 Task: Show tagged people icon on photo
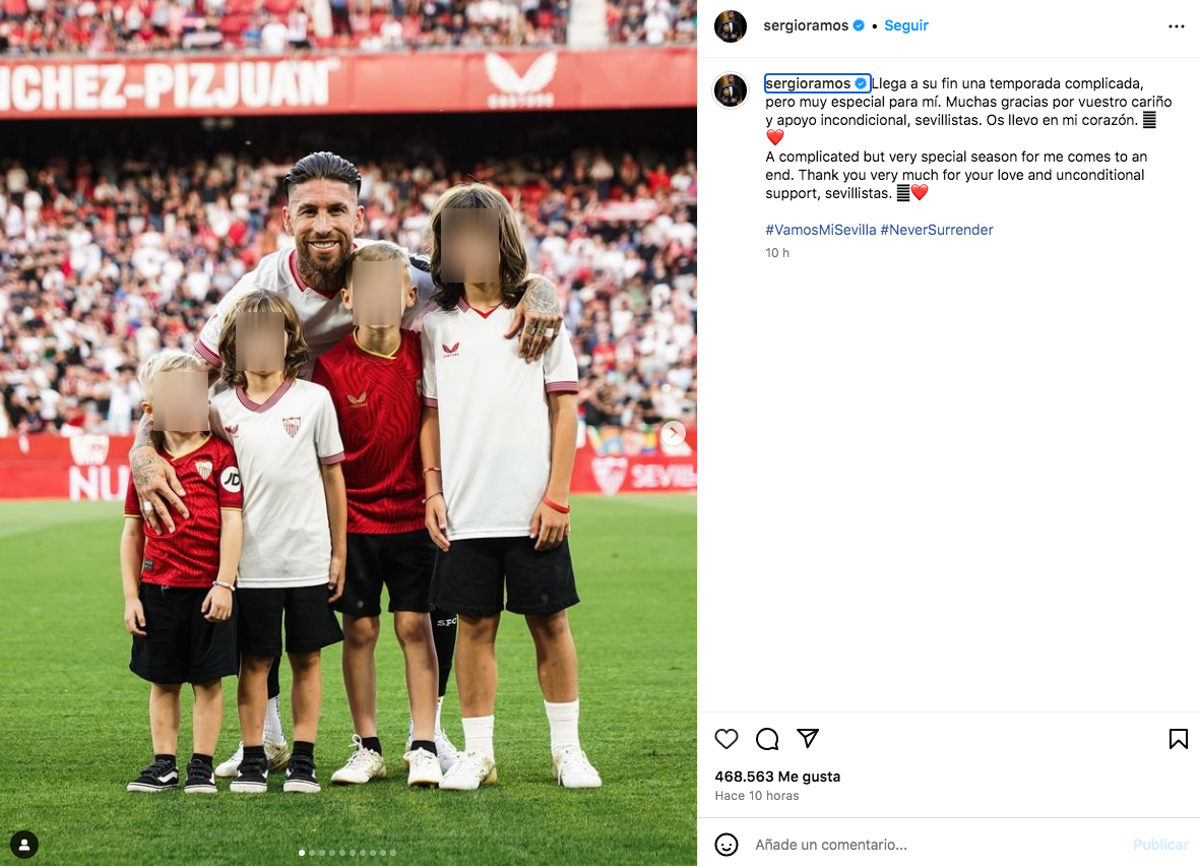24,844
